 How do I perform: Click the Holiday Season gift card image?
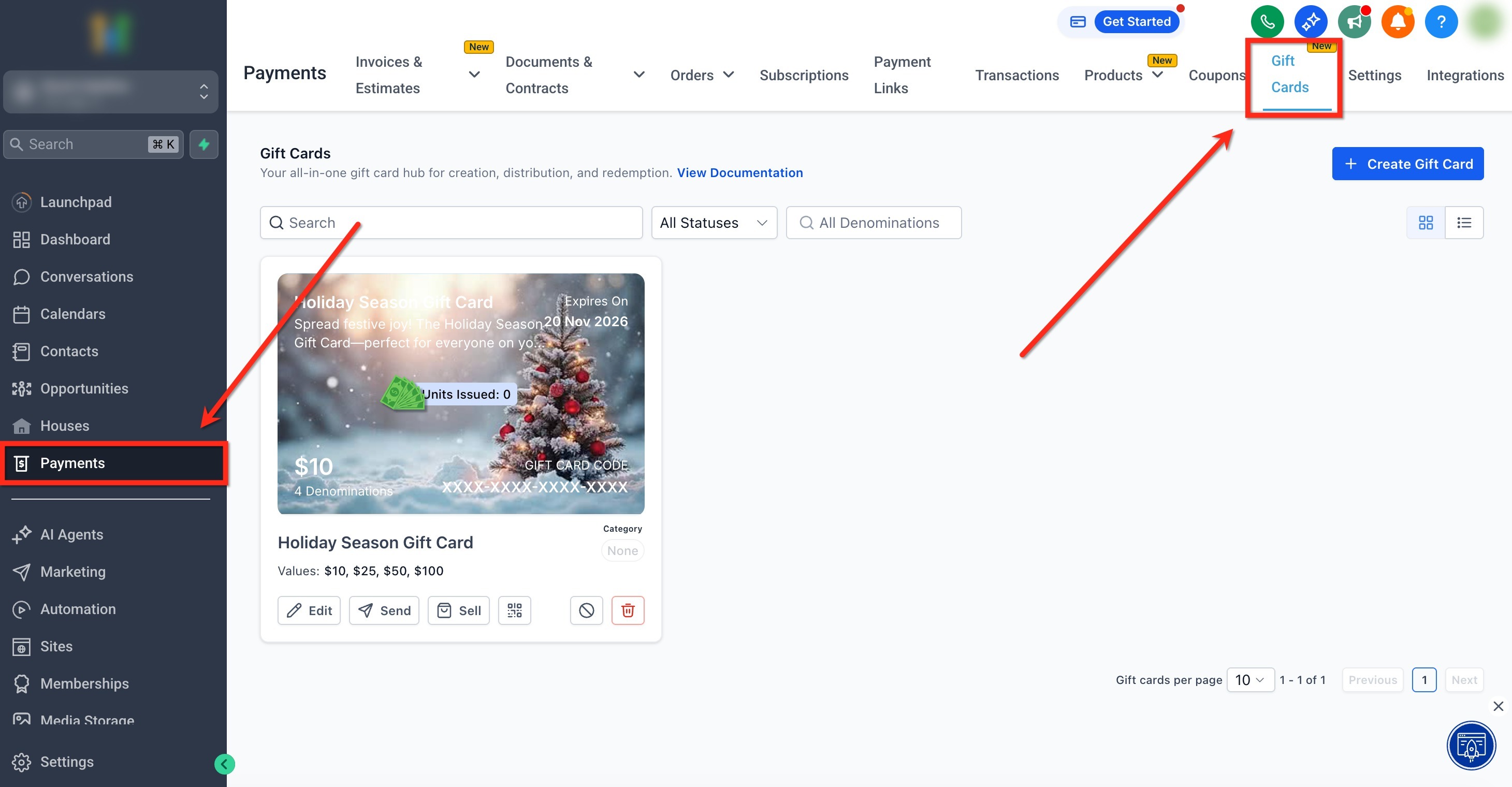460,393
